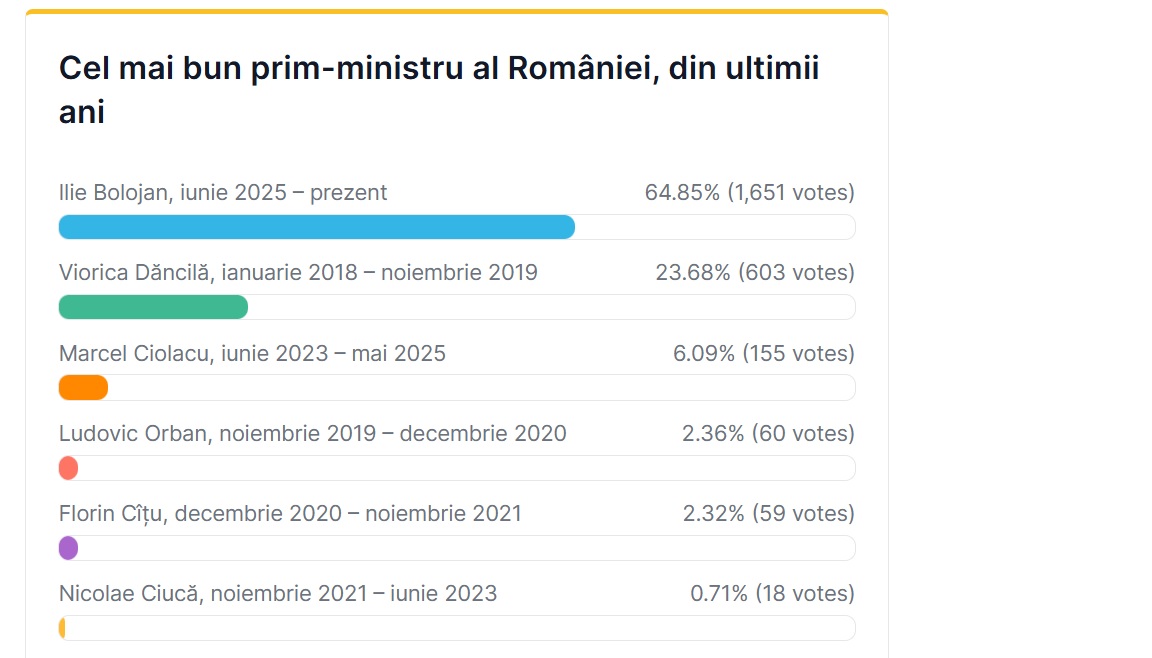
Task: Click the blue Bolojan progress bar
Action: pyautogui.click(x=316, y=227)
